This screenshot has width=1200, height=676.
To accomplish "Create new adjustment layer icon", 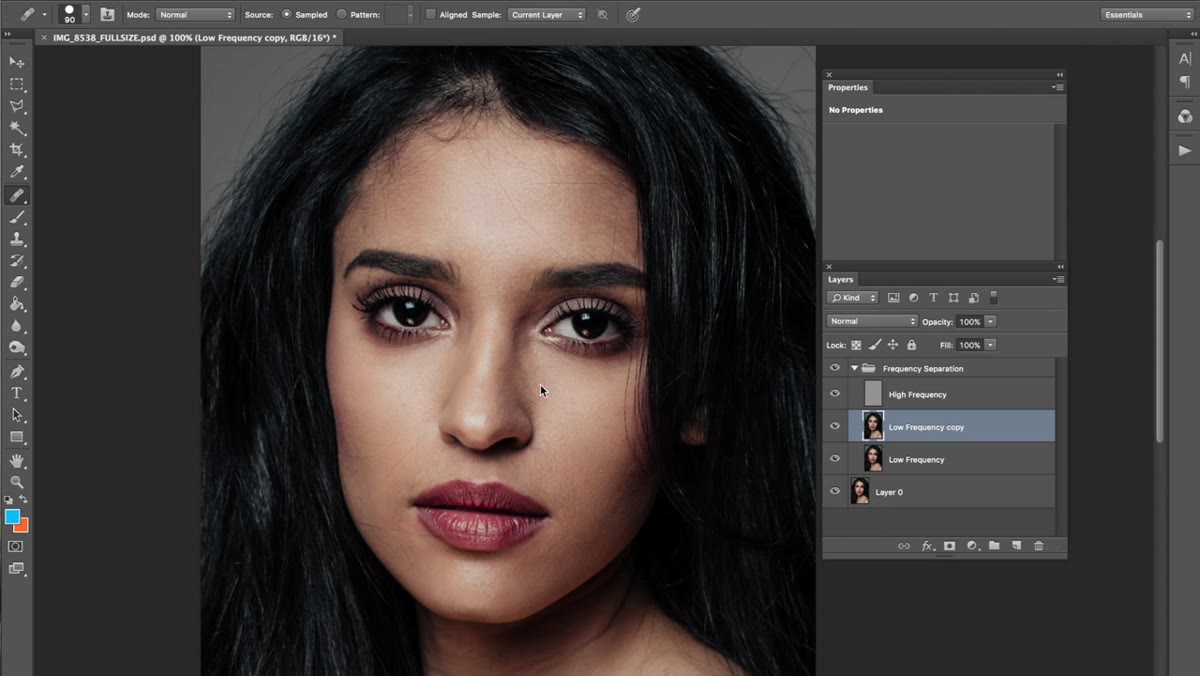I will point(972,546).
